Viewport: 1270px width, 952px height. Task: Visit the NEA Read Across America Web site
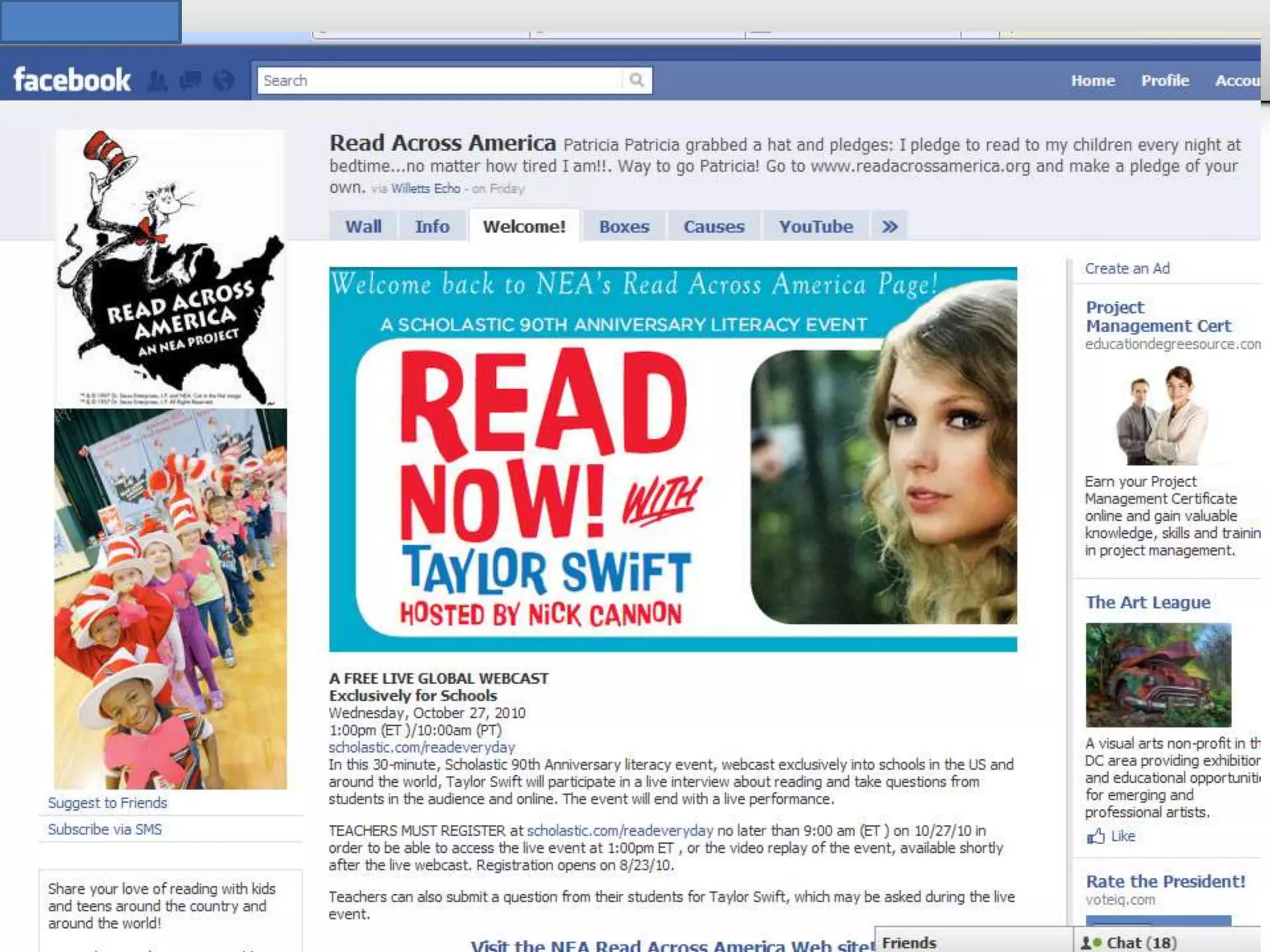[x=672, y=945]
